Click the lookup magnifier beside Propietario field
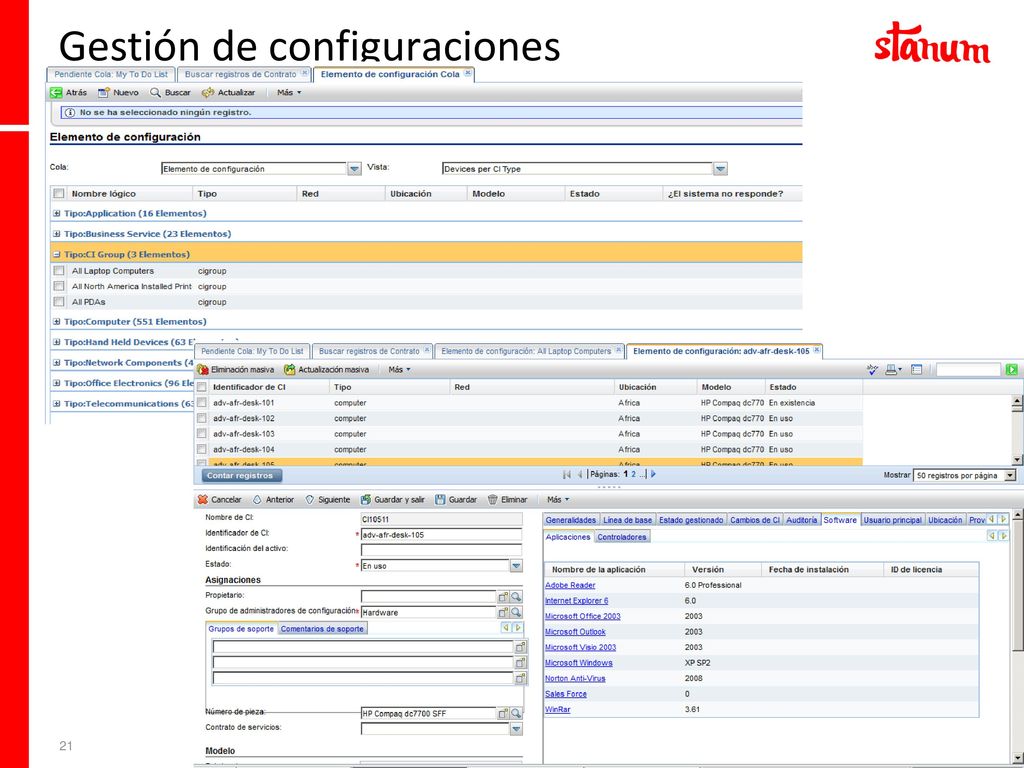Image resolution: width=1024 pixels, height=768 pixels. (516, 597)
